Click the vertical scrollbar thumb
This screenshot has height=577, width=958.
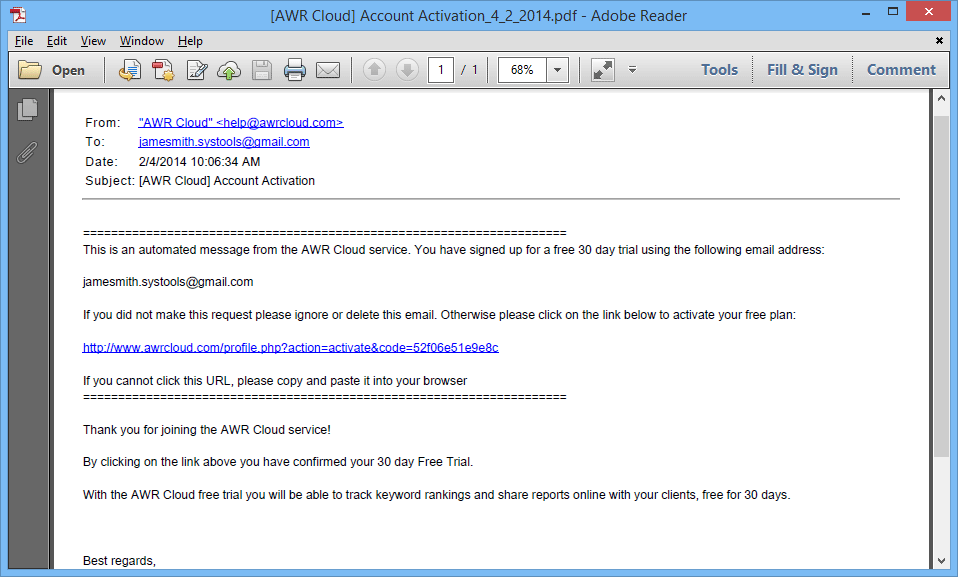pos(941,286)
